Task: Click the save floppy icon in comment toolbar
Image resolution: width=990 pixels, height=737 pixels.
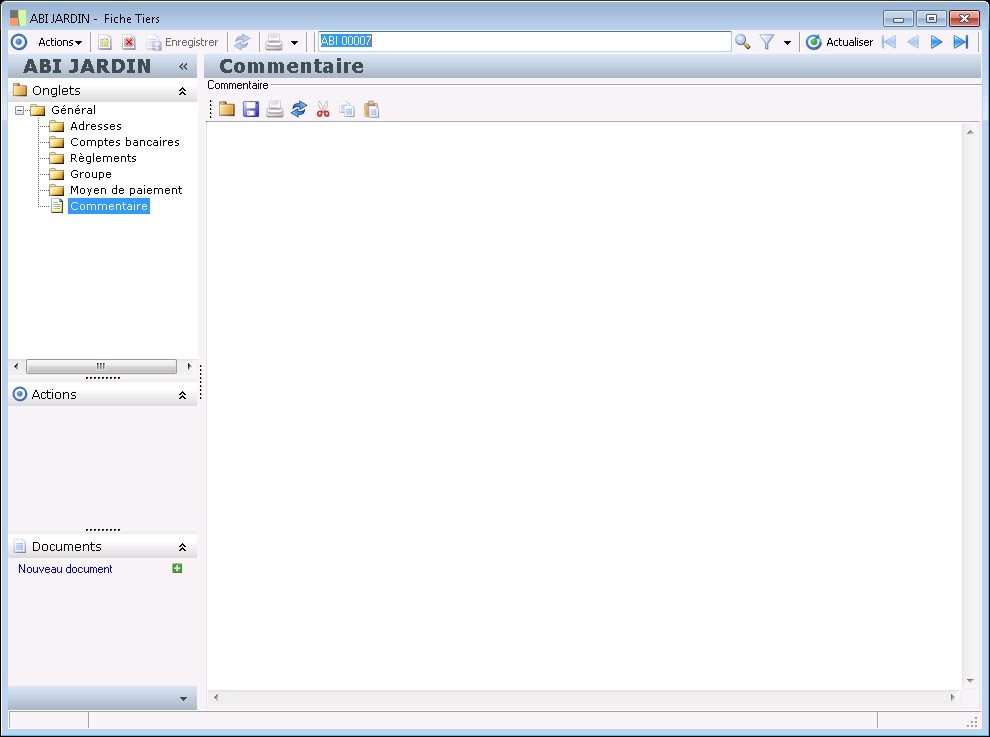Action: [251, 109]
